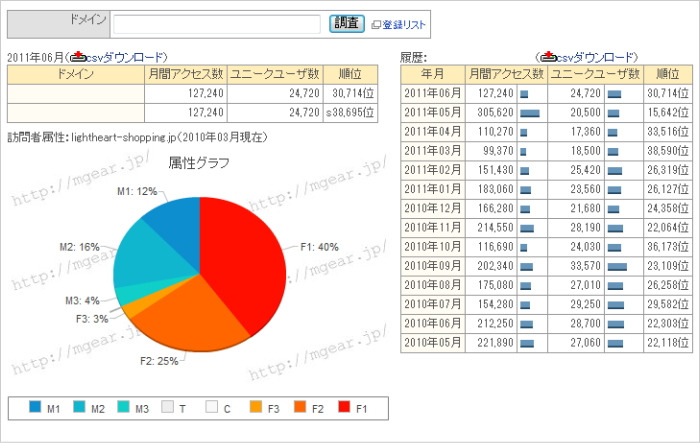Click the 'M2: 16%' chart label
This screenshot has height=443, width=700.
pyautogui.click(x=79, y=247)
